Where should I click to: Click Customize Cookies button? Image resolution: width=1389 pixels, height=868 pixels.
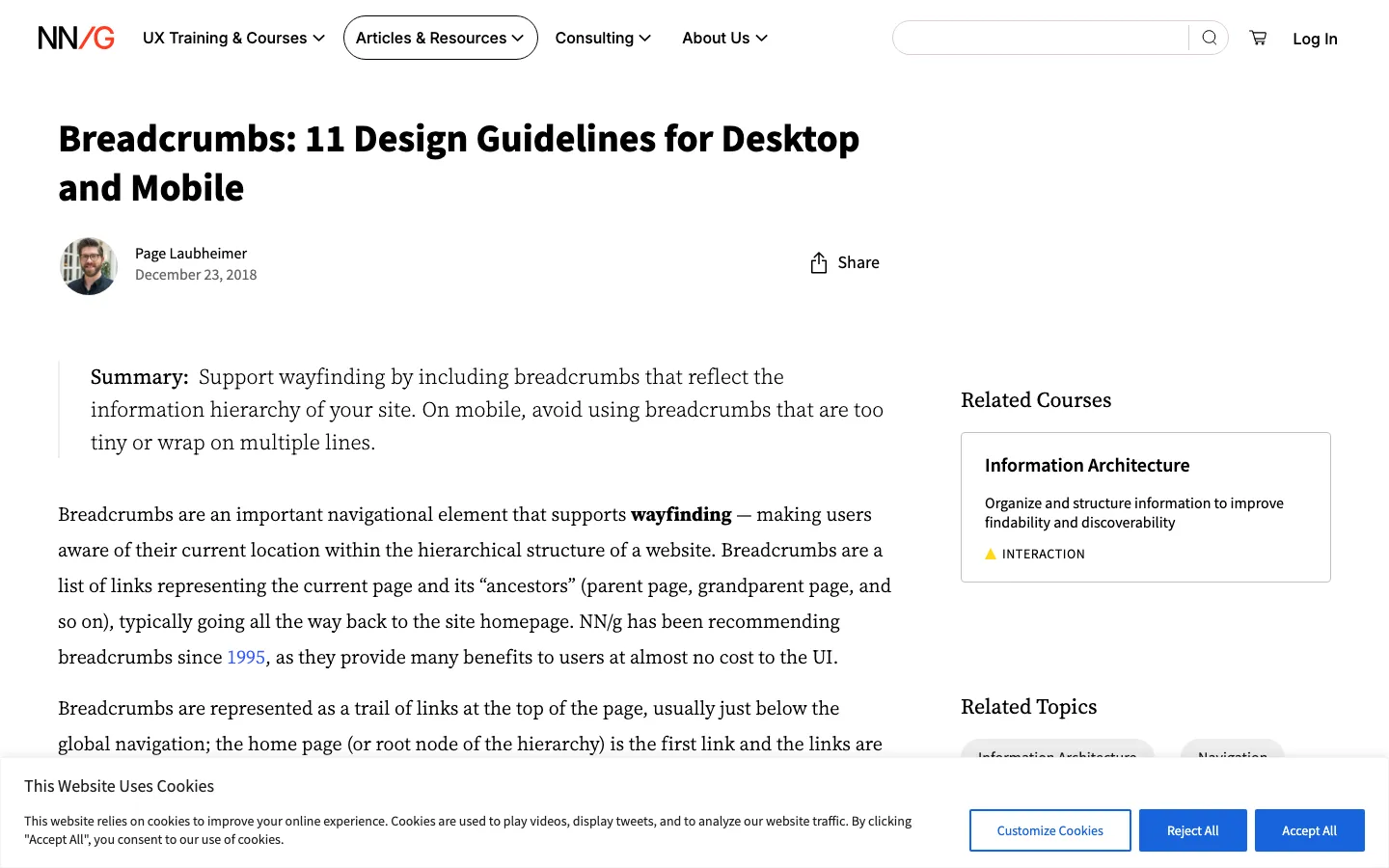(1050, 830)
